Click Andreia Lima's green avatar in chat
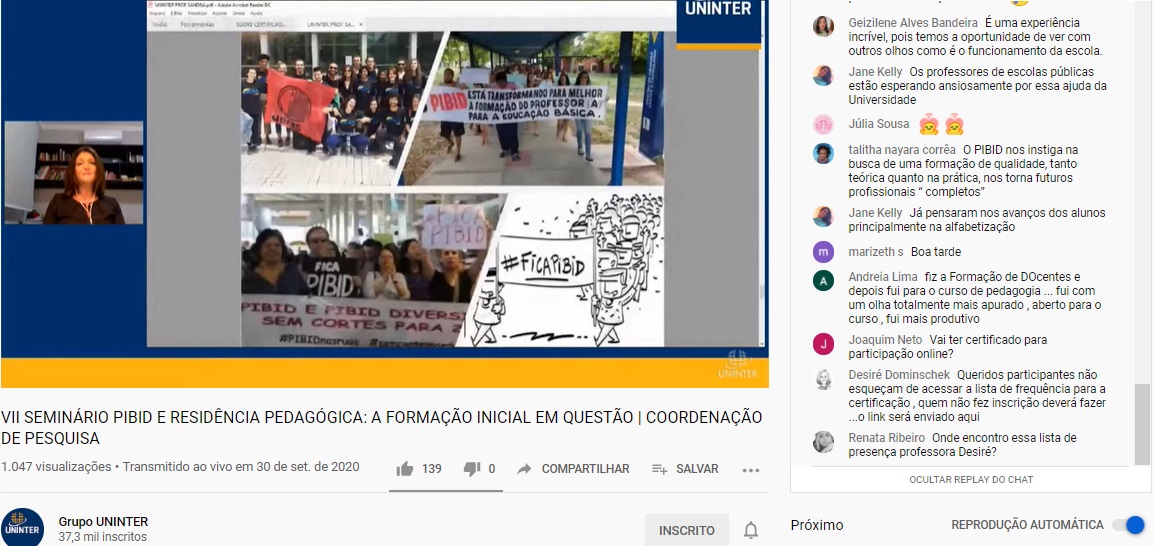This screenshot has width=1154, height=546. [x=823, y=280]
